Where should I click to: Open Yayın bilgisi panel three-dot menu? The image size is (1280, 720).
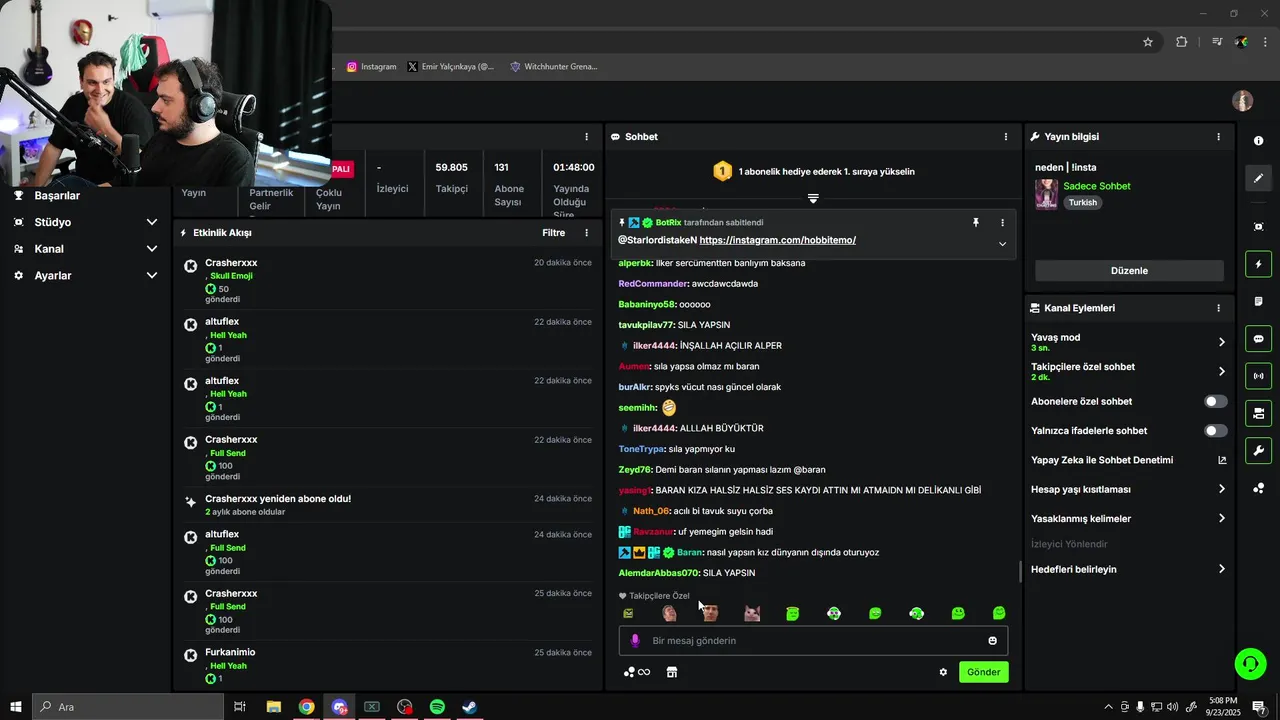[x=1218, y=136]
